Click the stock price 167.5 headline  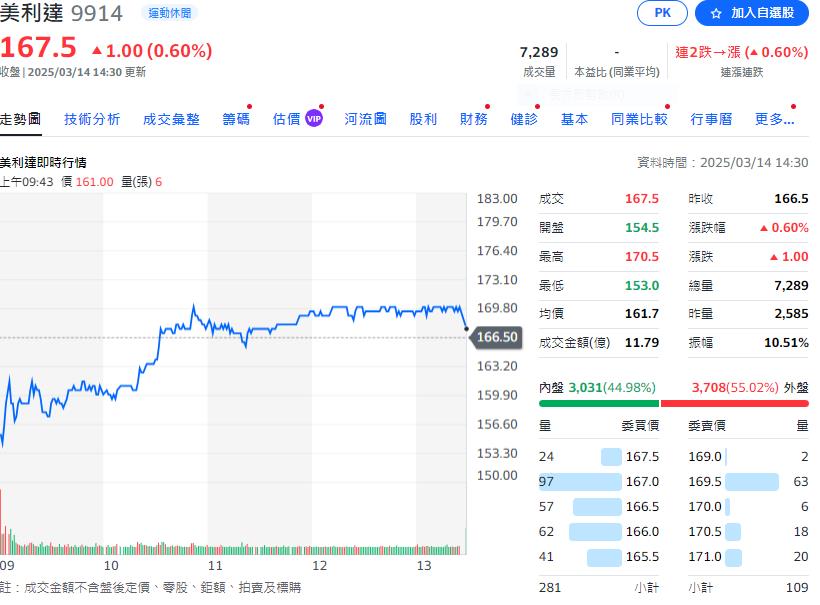pos(38,47)
